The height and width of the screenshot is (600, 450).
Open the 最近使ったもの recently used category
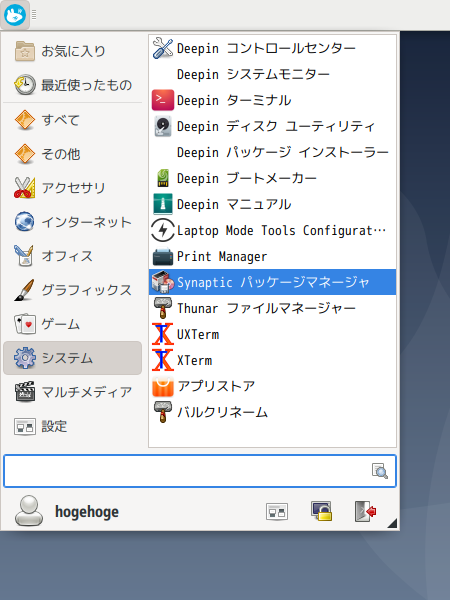coord(72,85)
